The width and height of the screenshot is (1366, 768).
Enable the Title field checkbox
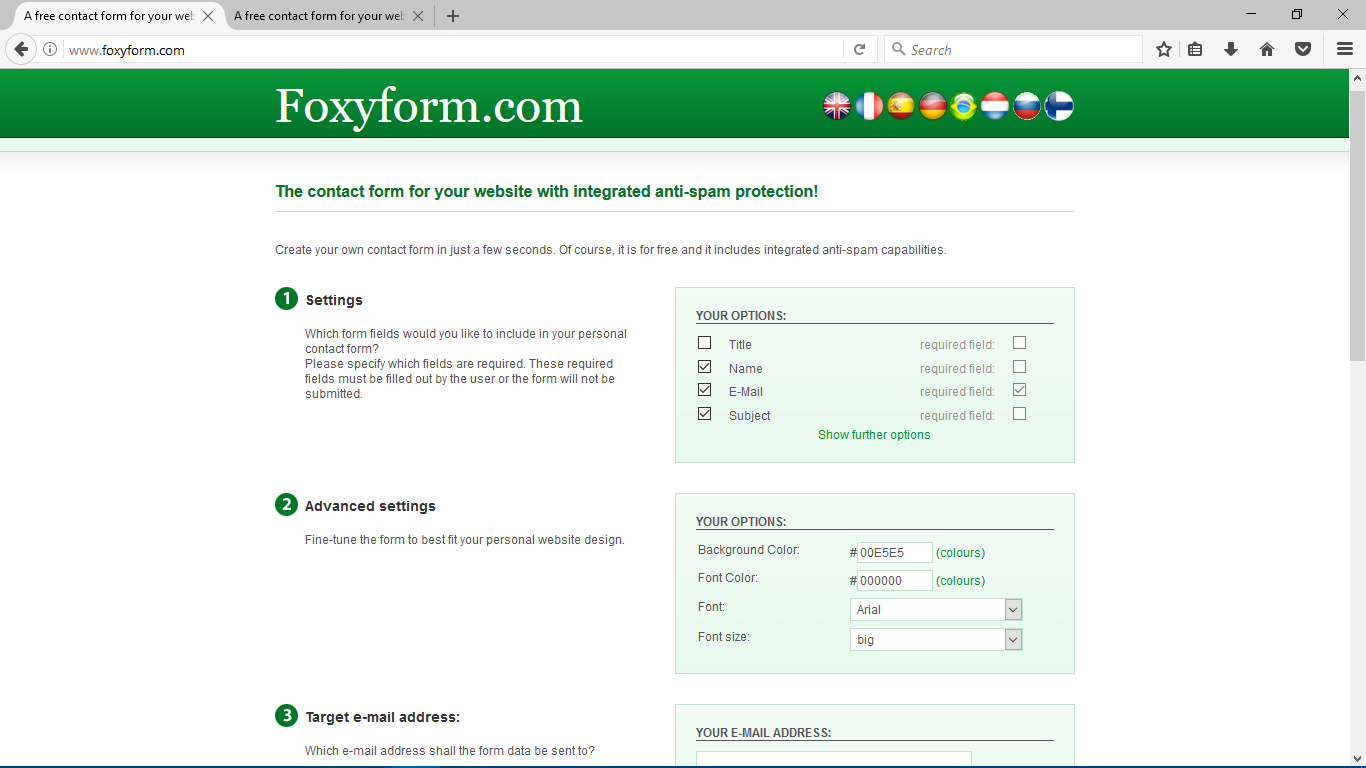click(x=705, y=343)
